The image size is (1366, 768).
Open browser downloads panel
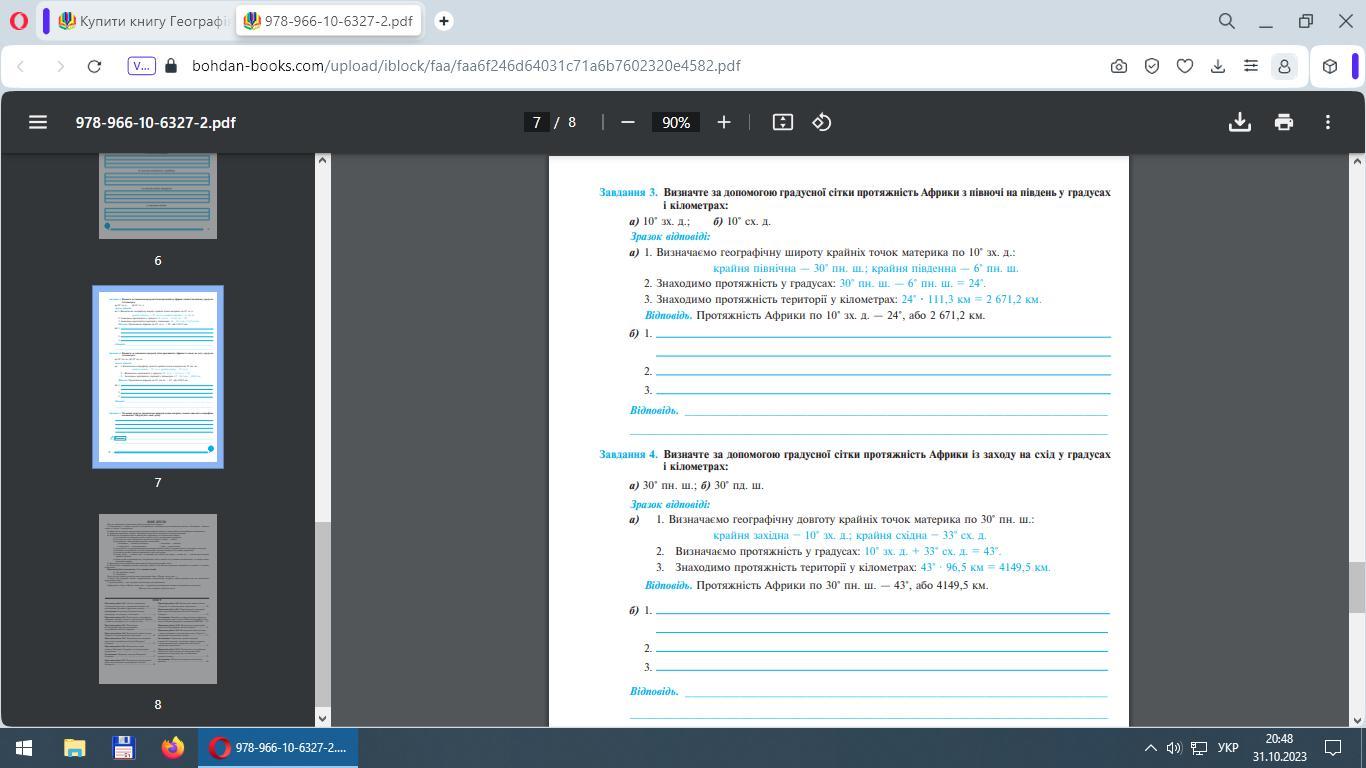tap(1218, 66)
